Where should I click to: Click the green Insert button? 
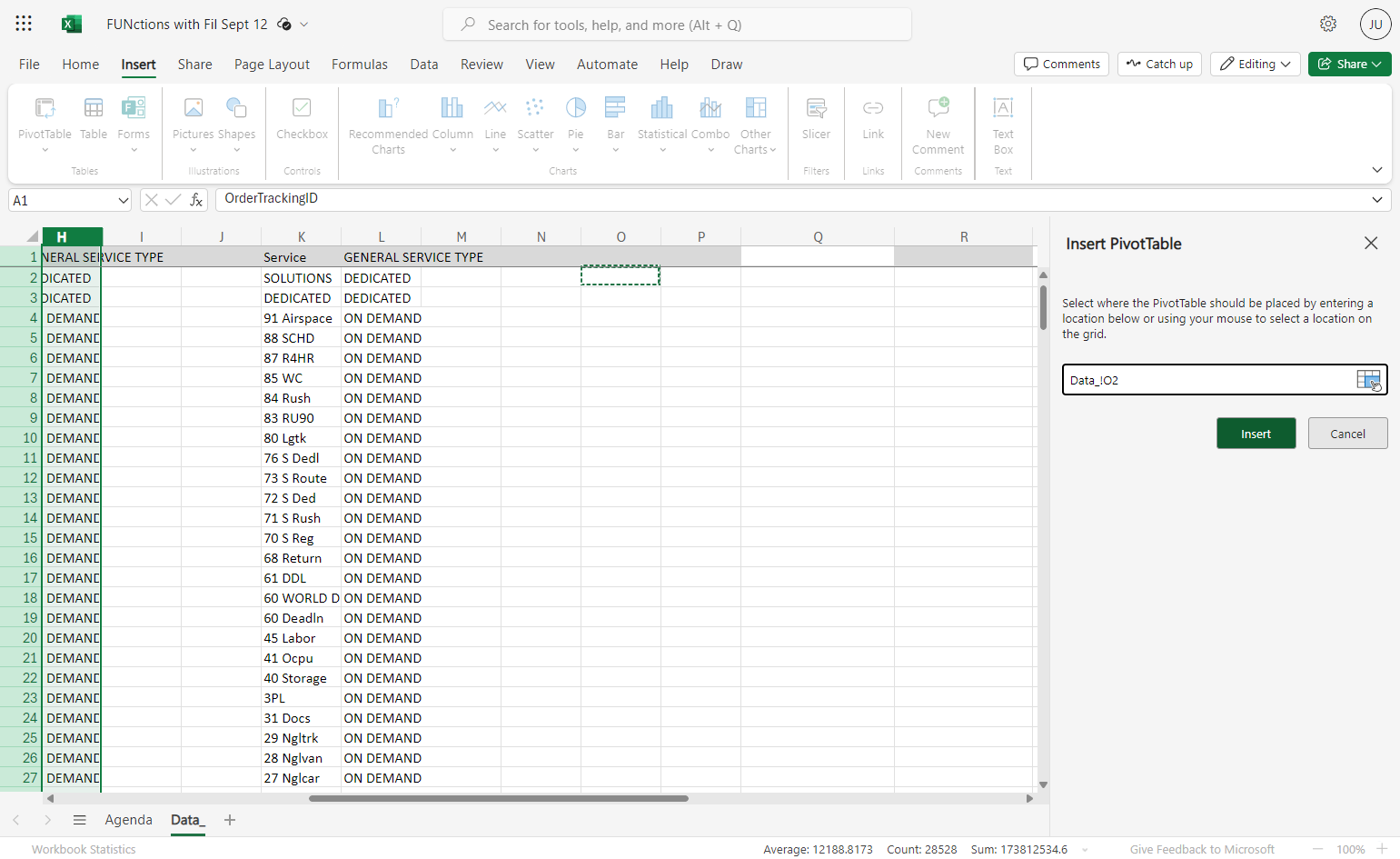(1256, 434)
